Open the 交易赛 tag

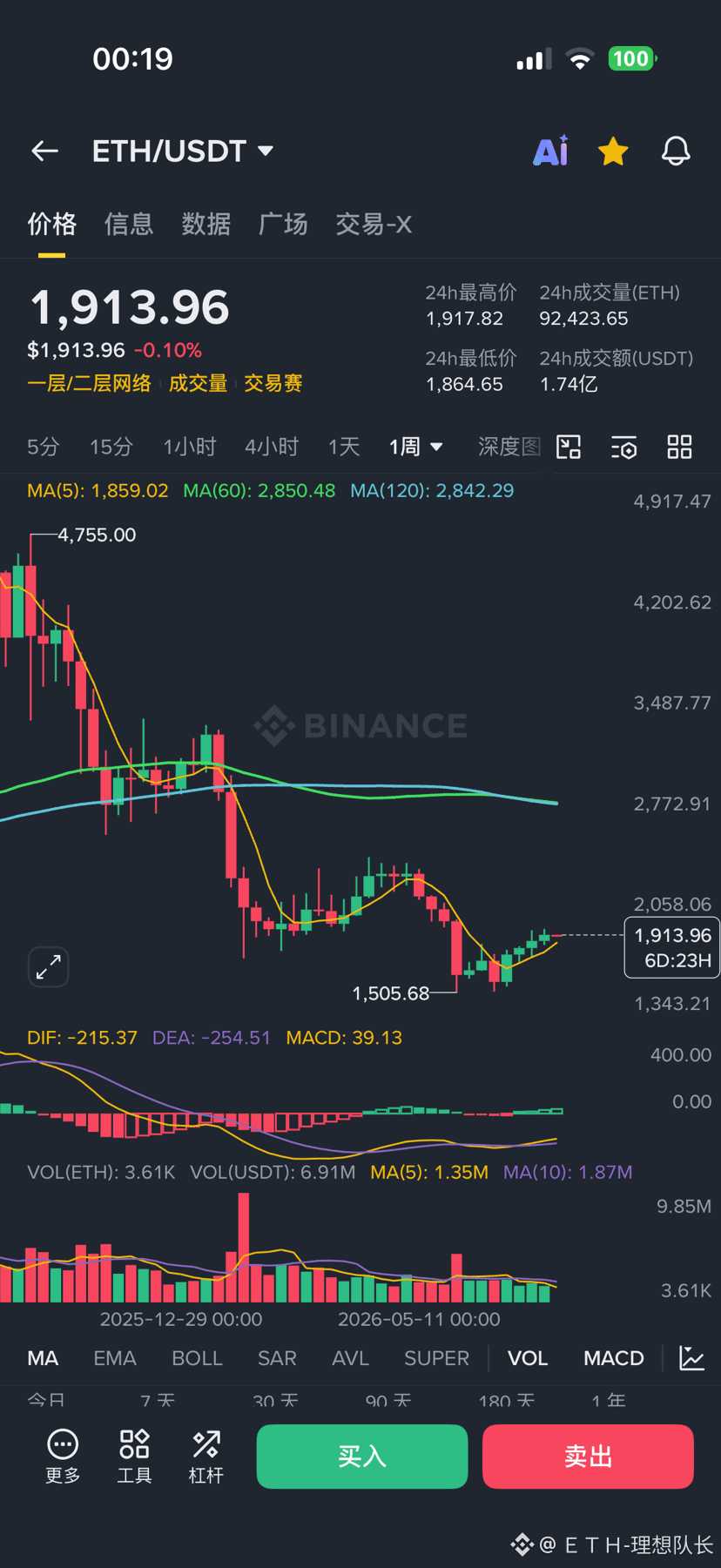tap(273, 383)
